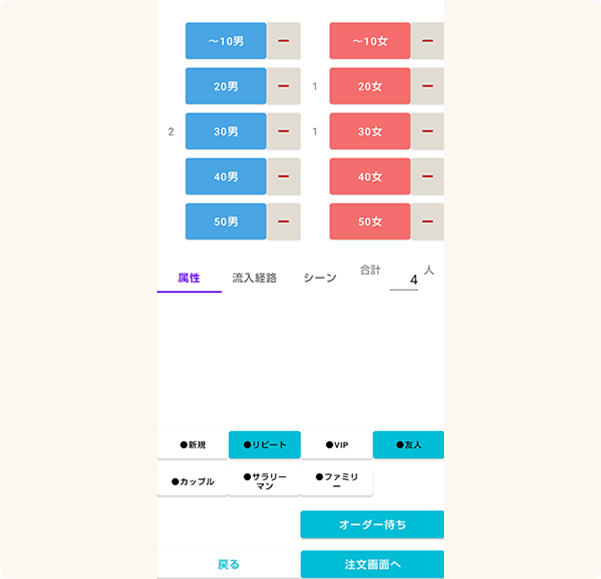Click minus icon beside 30女
This screenshot has height=579, width=601.
427,131
